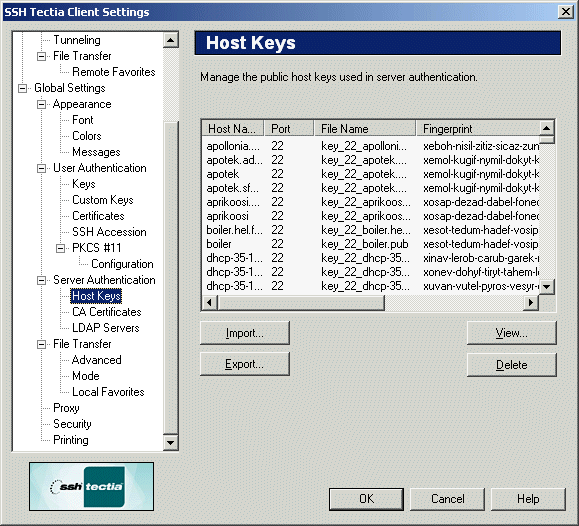Cancel the settings dialog

tap(448, 499)
